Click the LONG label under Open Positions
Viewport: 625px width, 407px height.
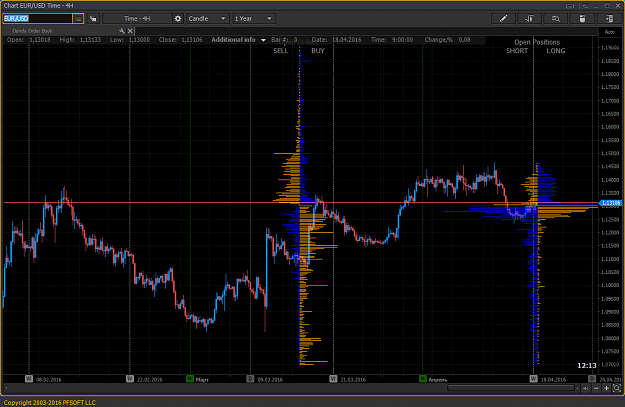point(556,51)
